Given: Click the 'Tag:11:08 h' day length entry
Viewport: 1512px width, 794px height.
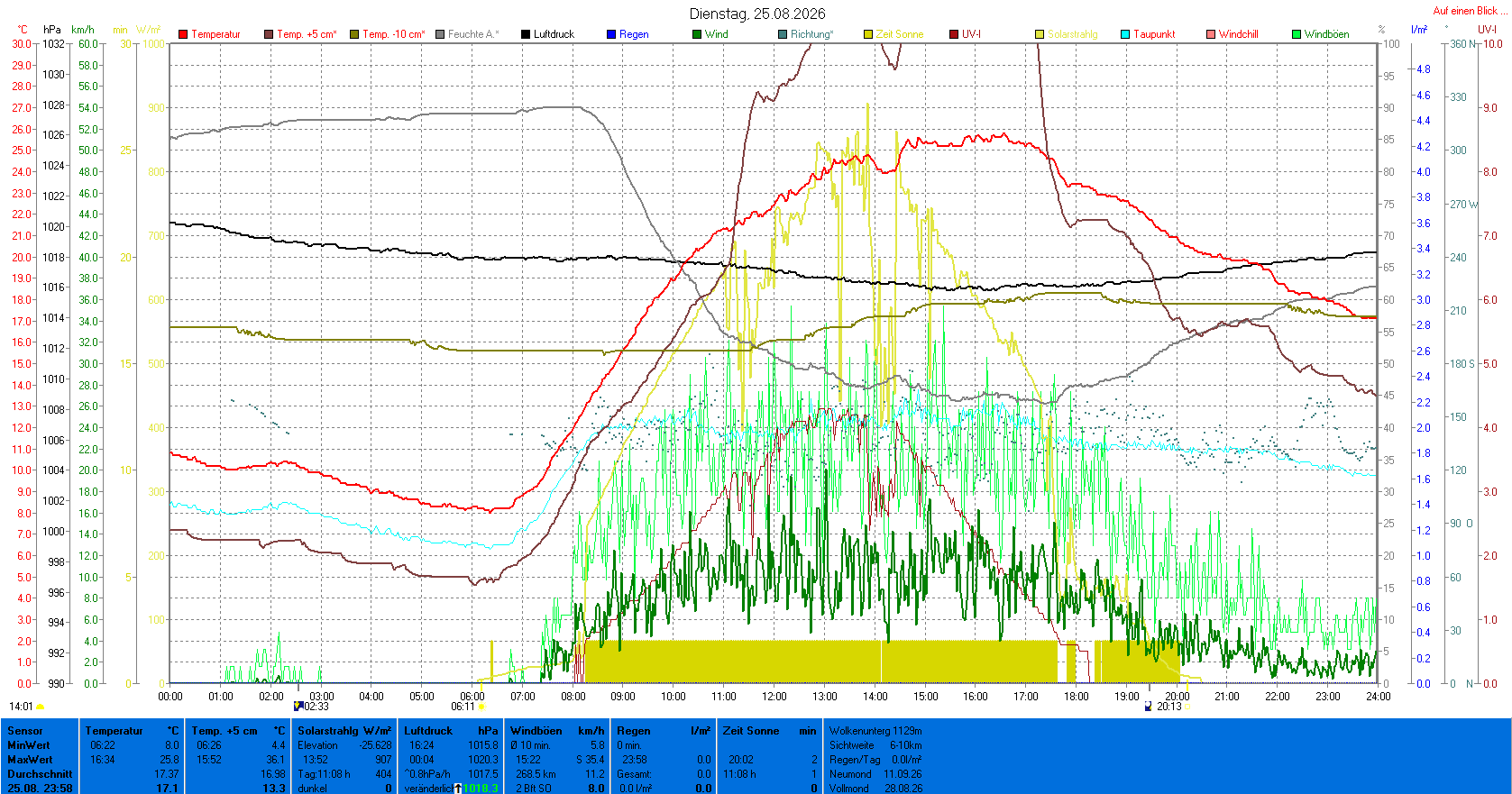Looking at the screenshot, I should pyautogui.click(x=324, y=774).
